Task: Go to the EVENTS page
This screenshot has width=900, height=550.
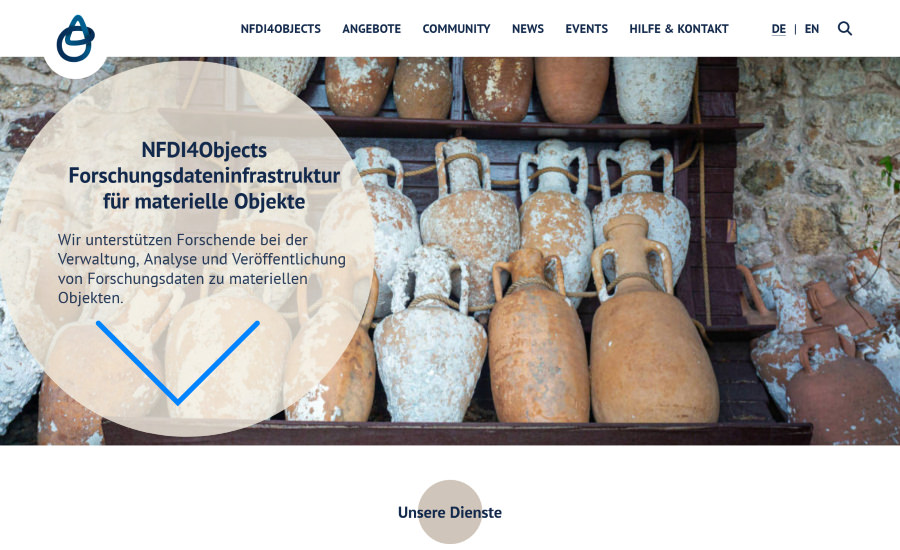Action: tap(586, 29)
